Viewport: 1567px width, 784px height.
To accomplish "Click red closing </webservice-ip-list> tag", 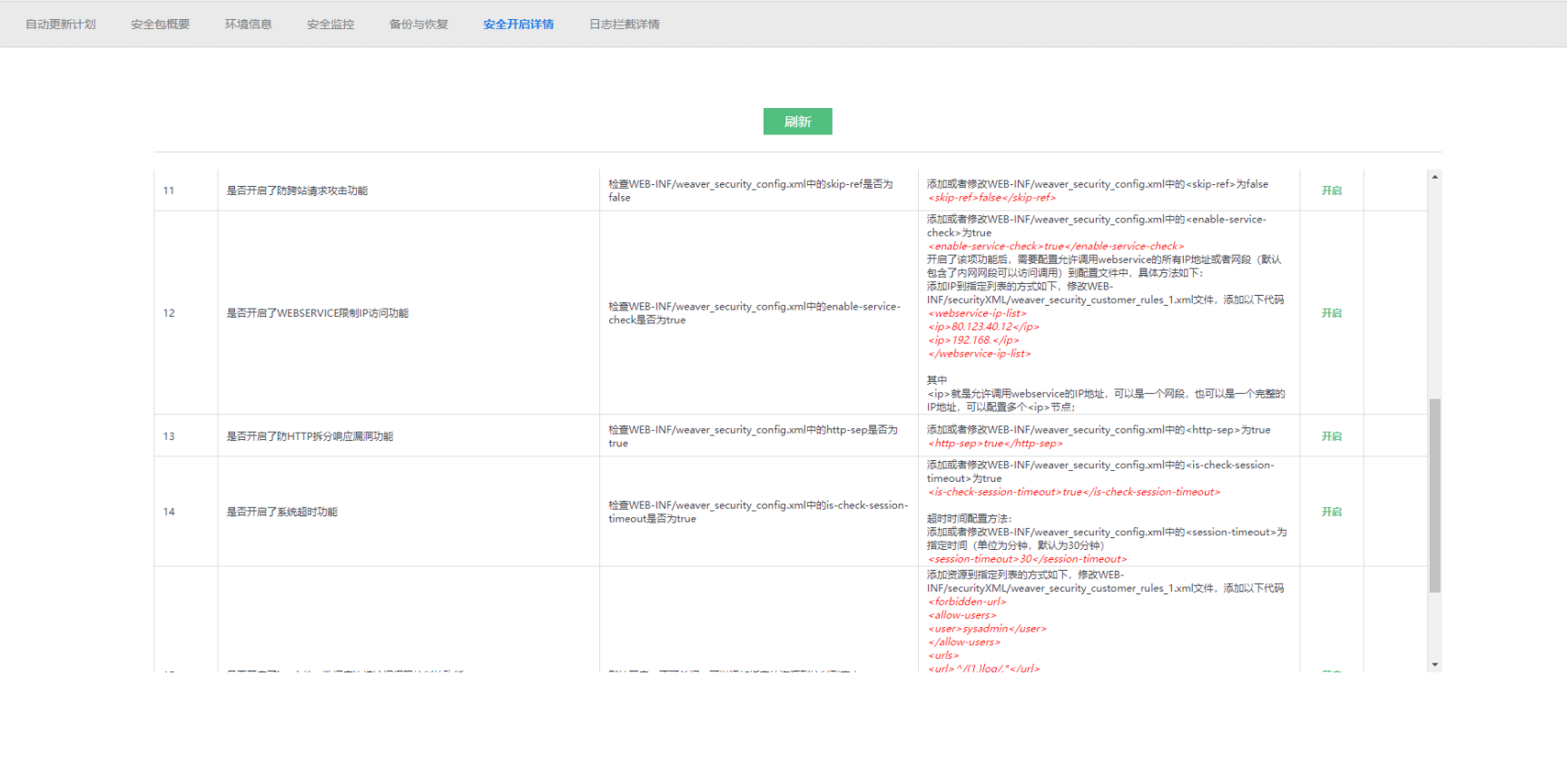I will coord(980,354).
